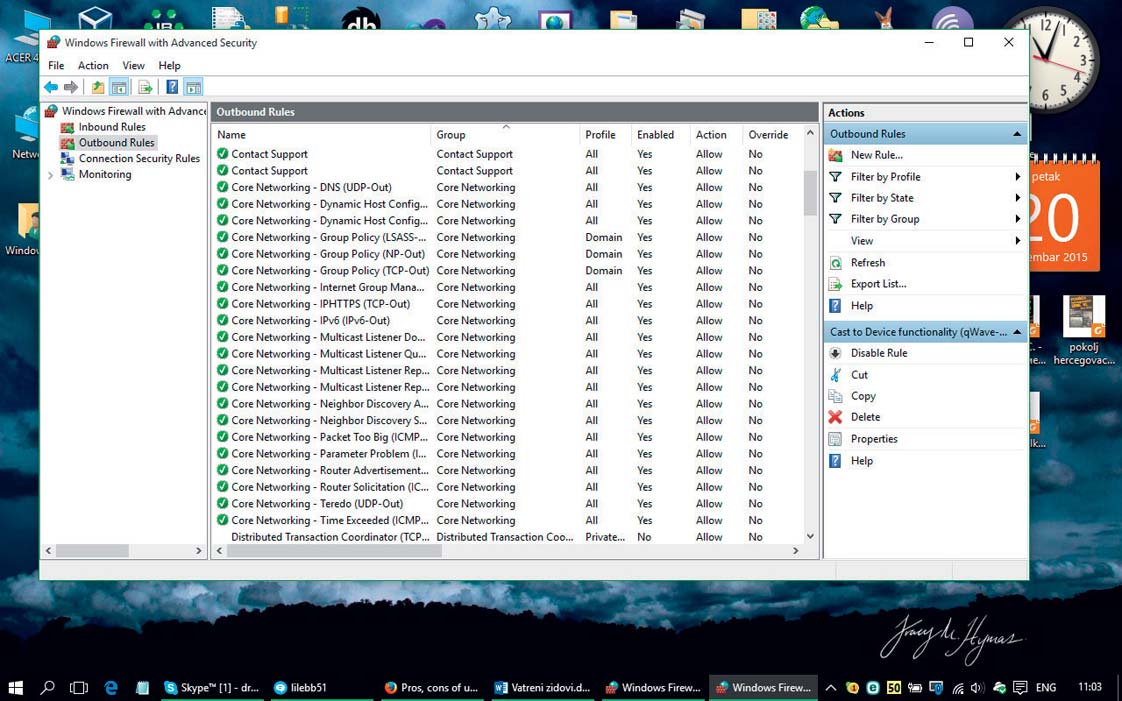
Task: Toggle Show/Hide Action Pane toolbar icon
Action: coord(193,87)
